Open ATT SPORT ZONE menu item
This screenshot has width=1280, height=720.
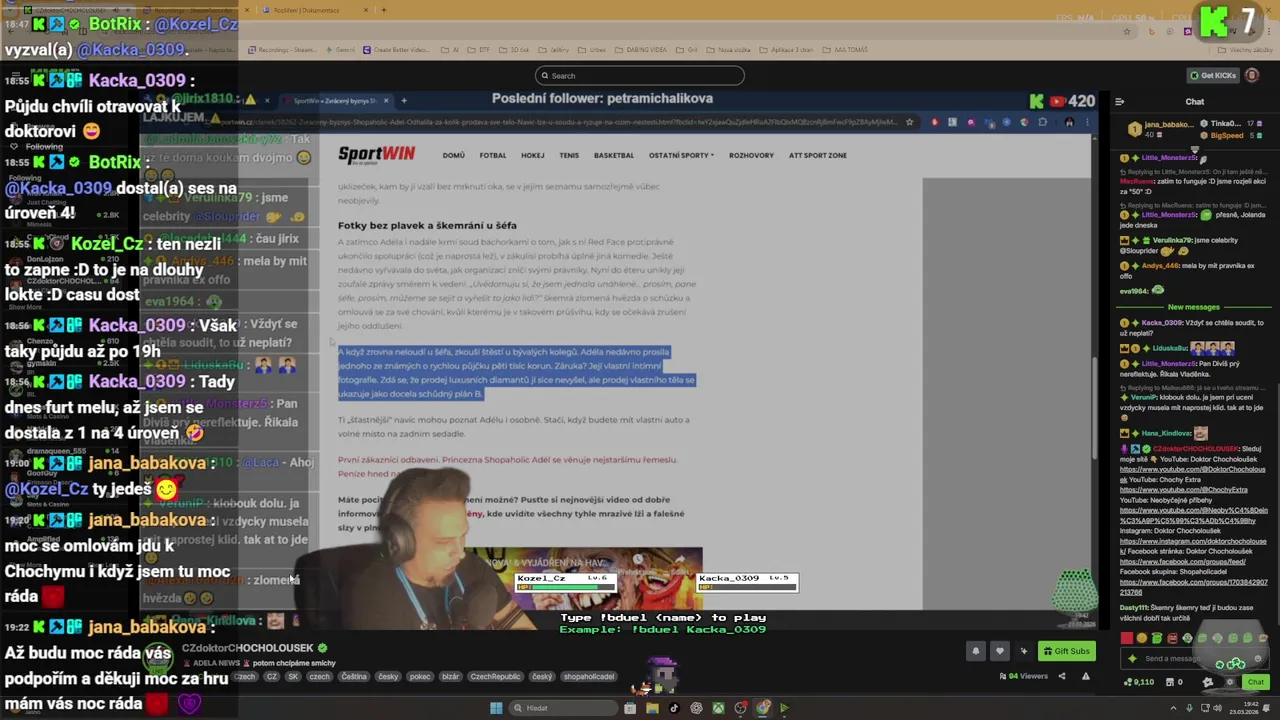point(818,155)
